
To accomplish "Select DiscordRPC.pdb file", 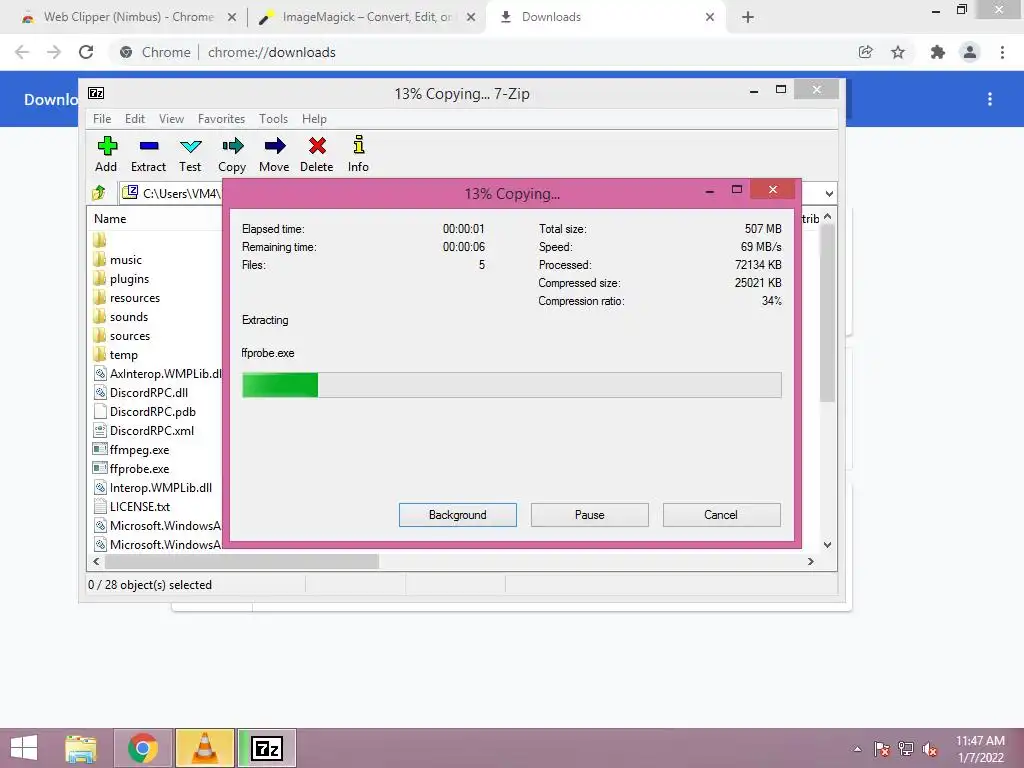I will click(152, 411).
